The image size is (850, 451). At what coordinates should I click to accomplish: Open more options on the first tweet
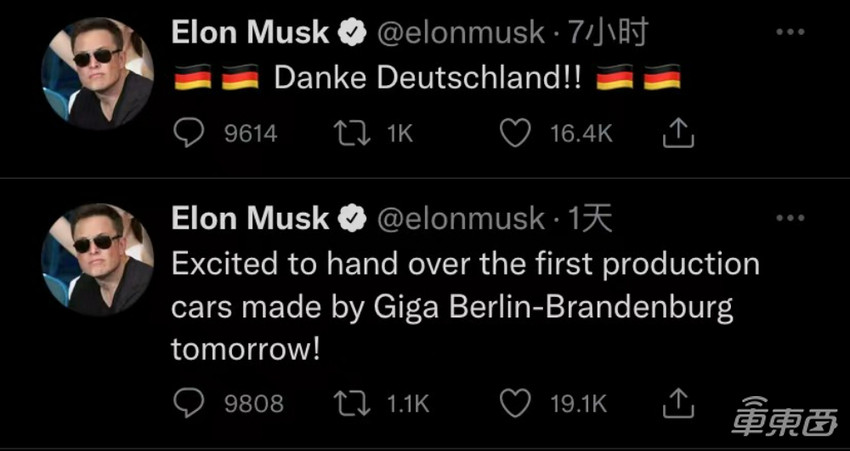click(x=790, y=32)
